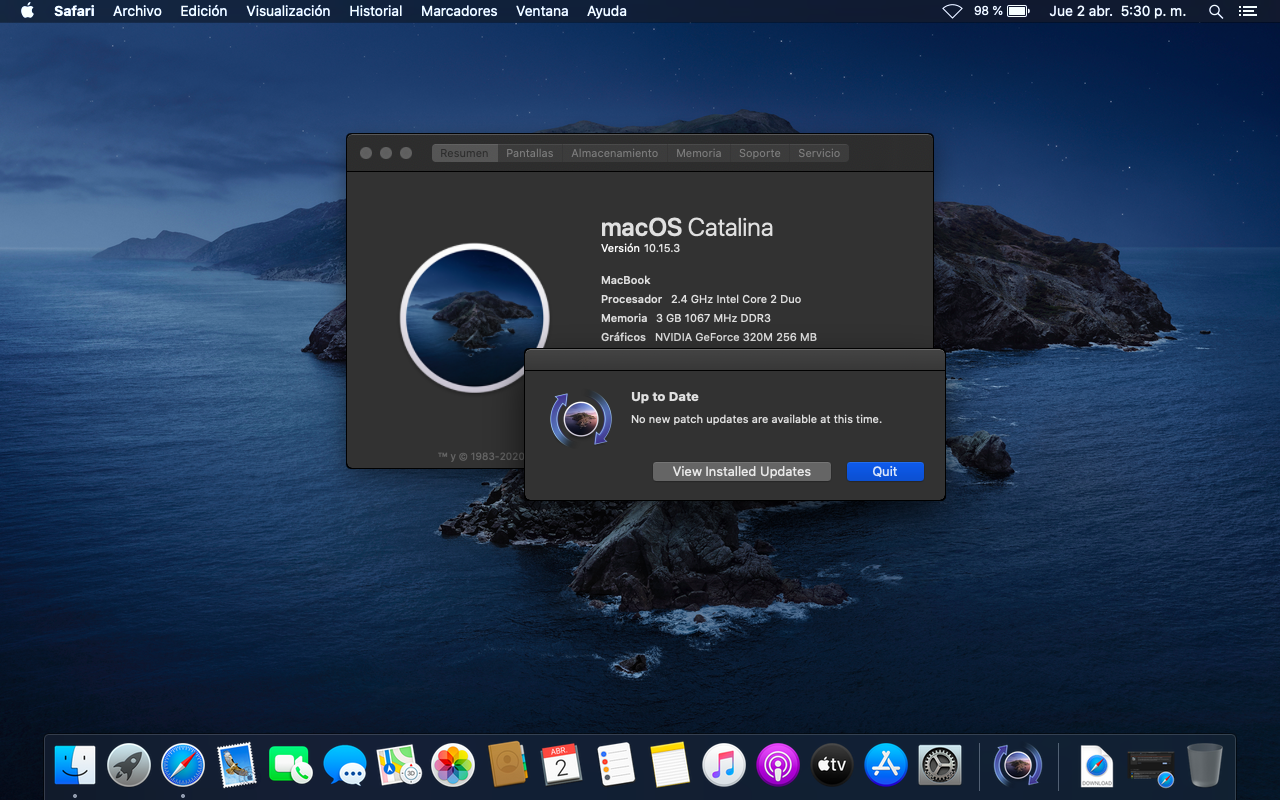Click the Procesador 2.4 GHz line
This screenshot has height=800, width=1280.
[701, 299]
